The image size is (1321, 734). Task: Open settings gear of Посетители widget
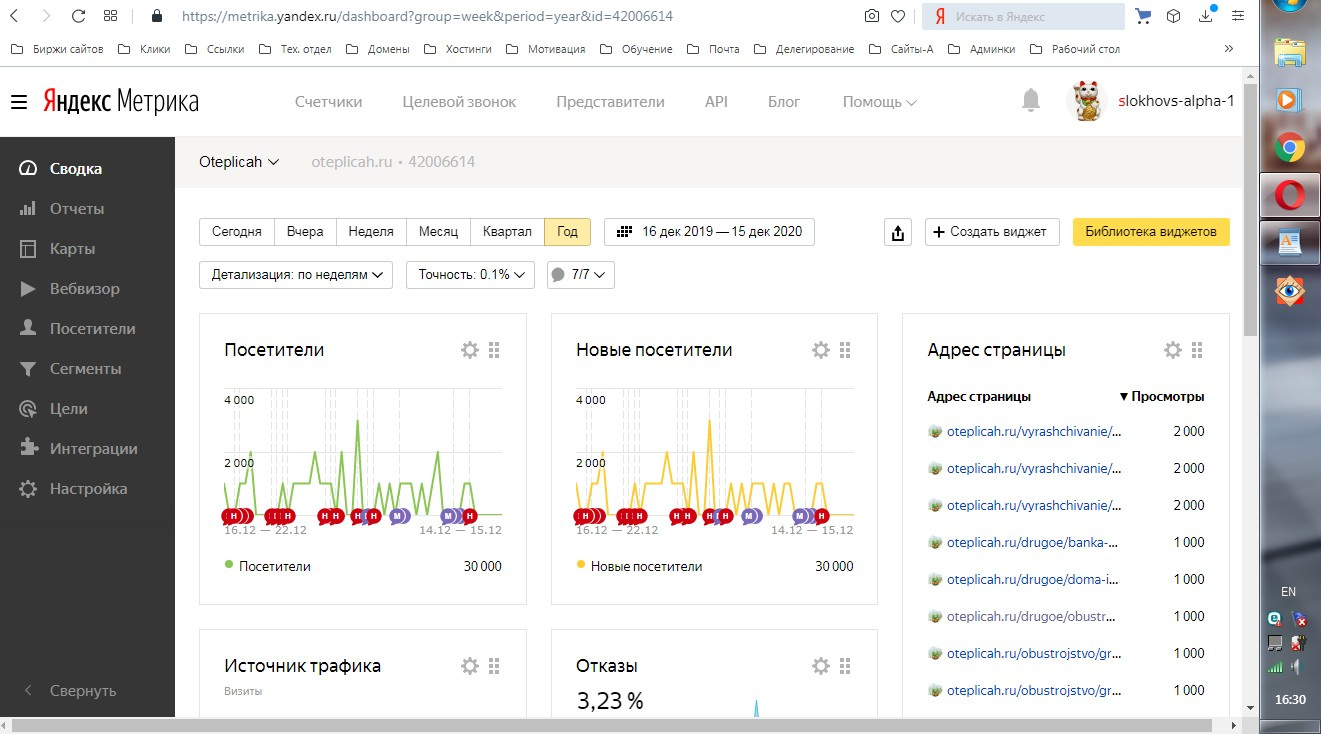pos(469,350)
